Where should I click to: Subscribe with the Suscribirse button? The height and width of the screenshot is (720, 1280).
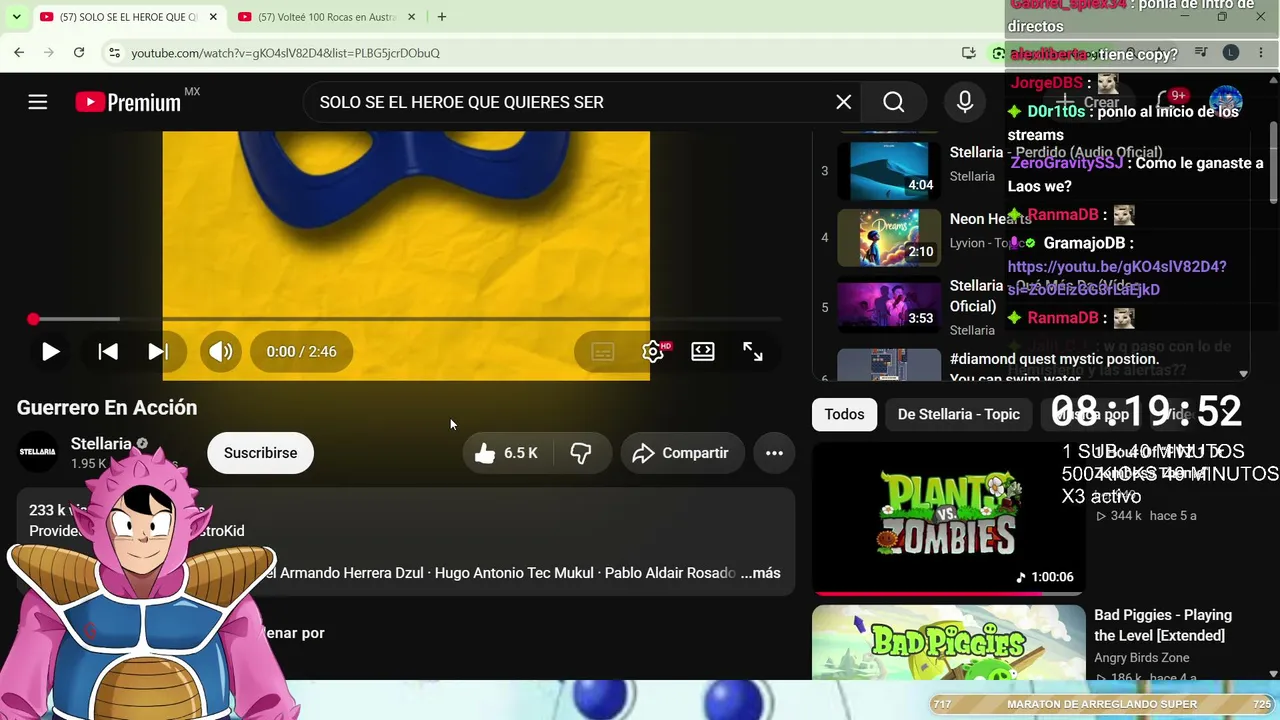[260, 453]
